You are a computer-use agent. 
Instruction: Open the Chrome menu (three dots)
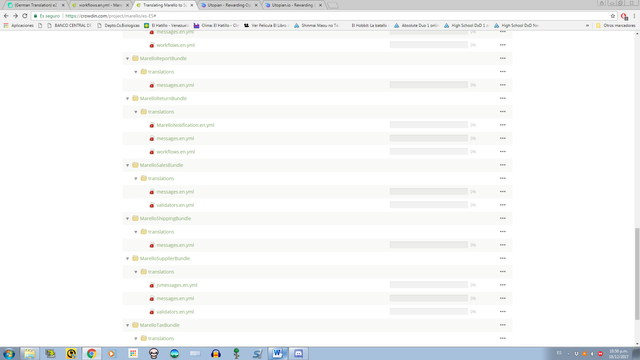point(634,16)
